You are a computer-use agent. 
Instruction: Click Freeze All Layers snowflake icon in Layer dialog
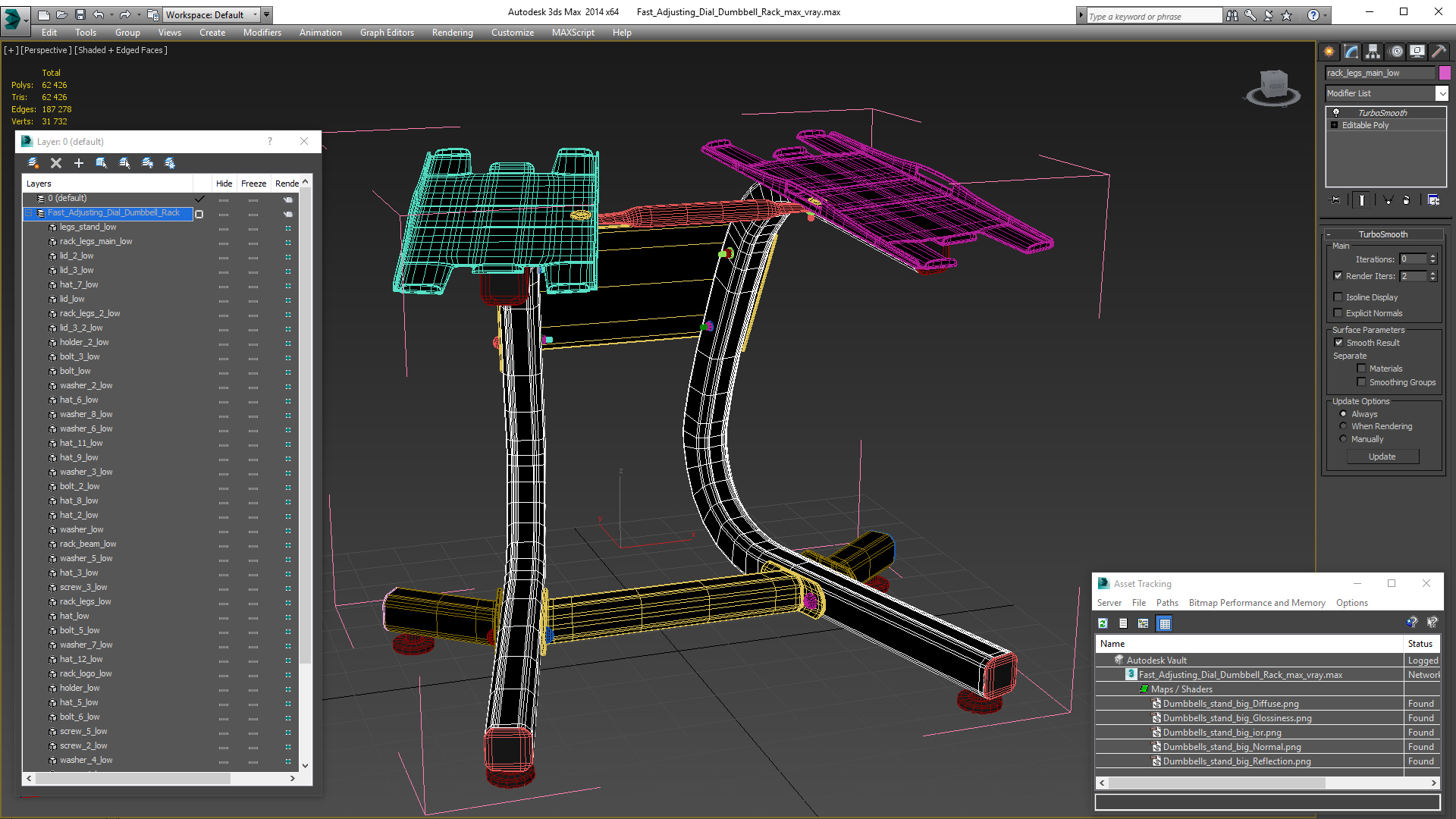pos(170,163)
